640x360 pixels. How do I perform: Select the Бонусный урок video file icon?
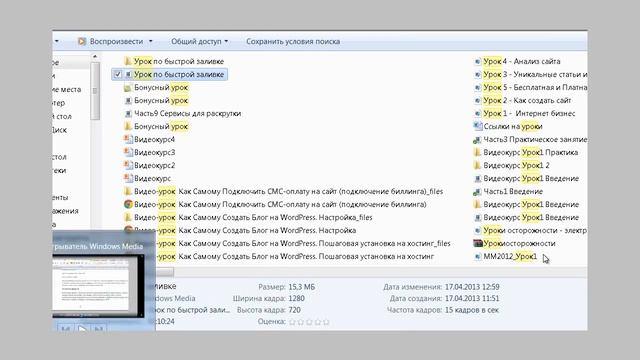click(128, 100)
